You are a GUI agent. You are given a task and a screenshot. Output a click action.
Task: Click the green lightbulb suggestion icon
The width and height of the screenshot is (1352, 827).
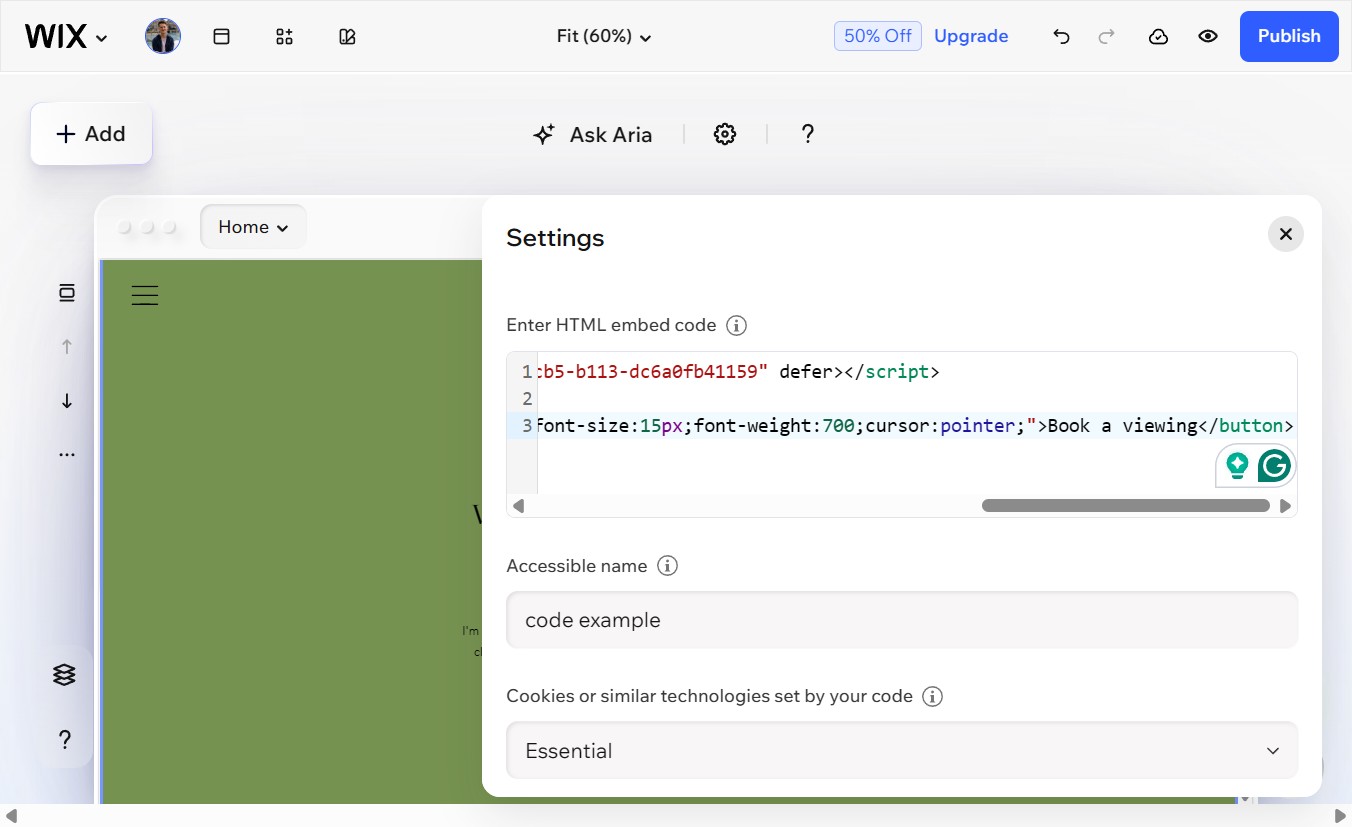1237,466
